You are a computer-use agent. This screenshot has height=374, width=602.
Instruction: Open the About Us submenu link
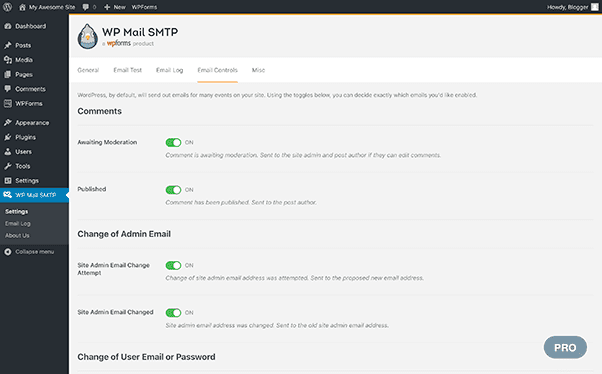(17, 235)
